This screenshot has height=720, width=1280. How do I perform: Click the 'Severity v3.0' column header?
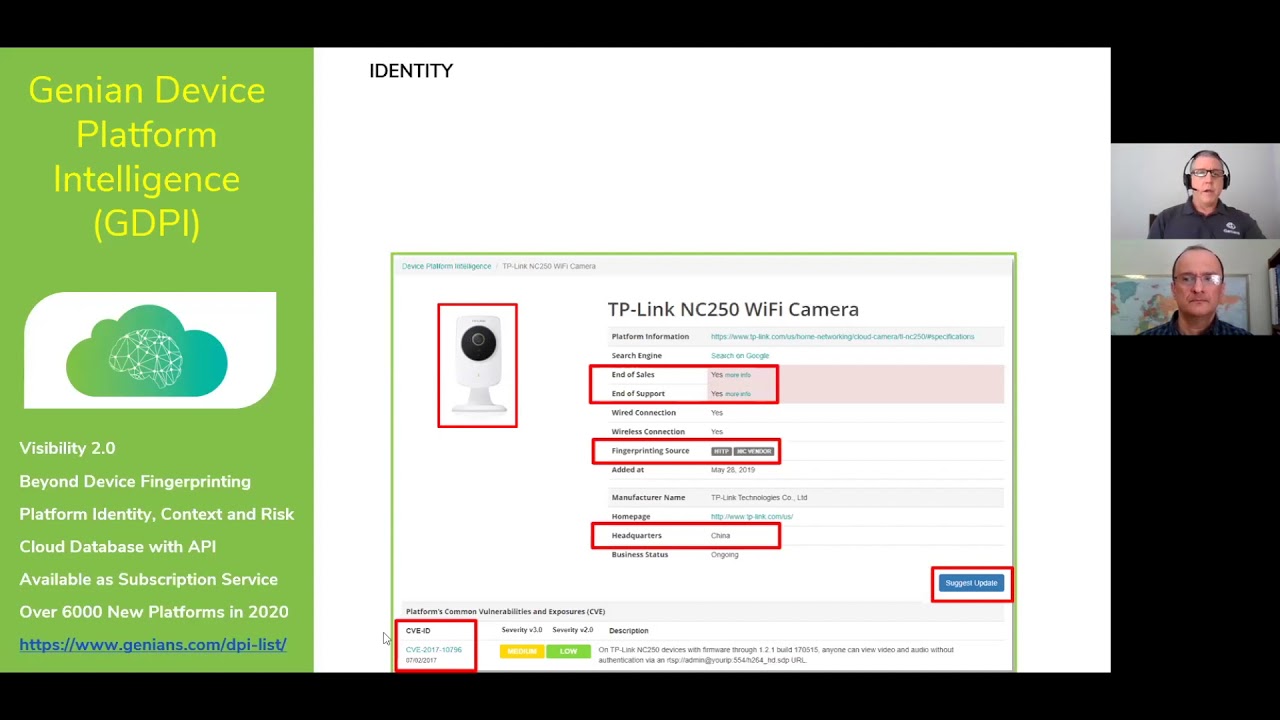(522, 630)
